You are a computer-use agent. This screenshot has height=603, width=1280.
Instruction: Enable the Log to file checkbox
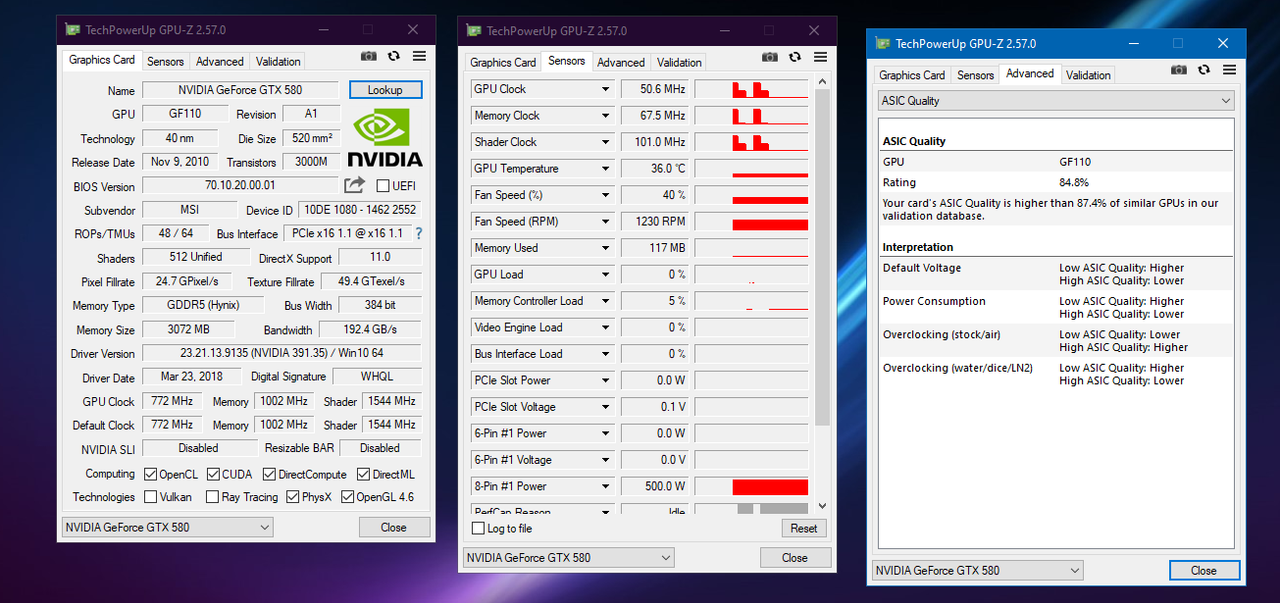pos(478,528)
